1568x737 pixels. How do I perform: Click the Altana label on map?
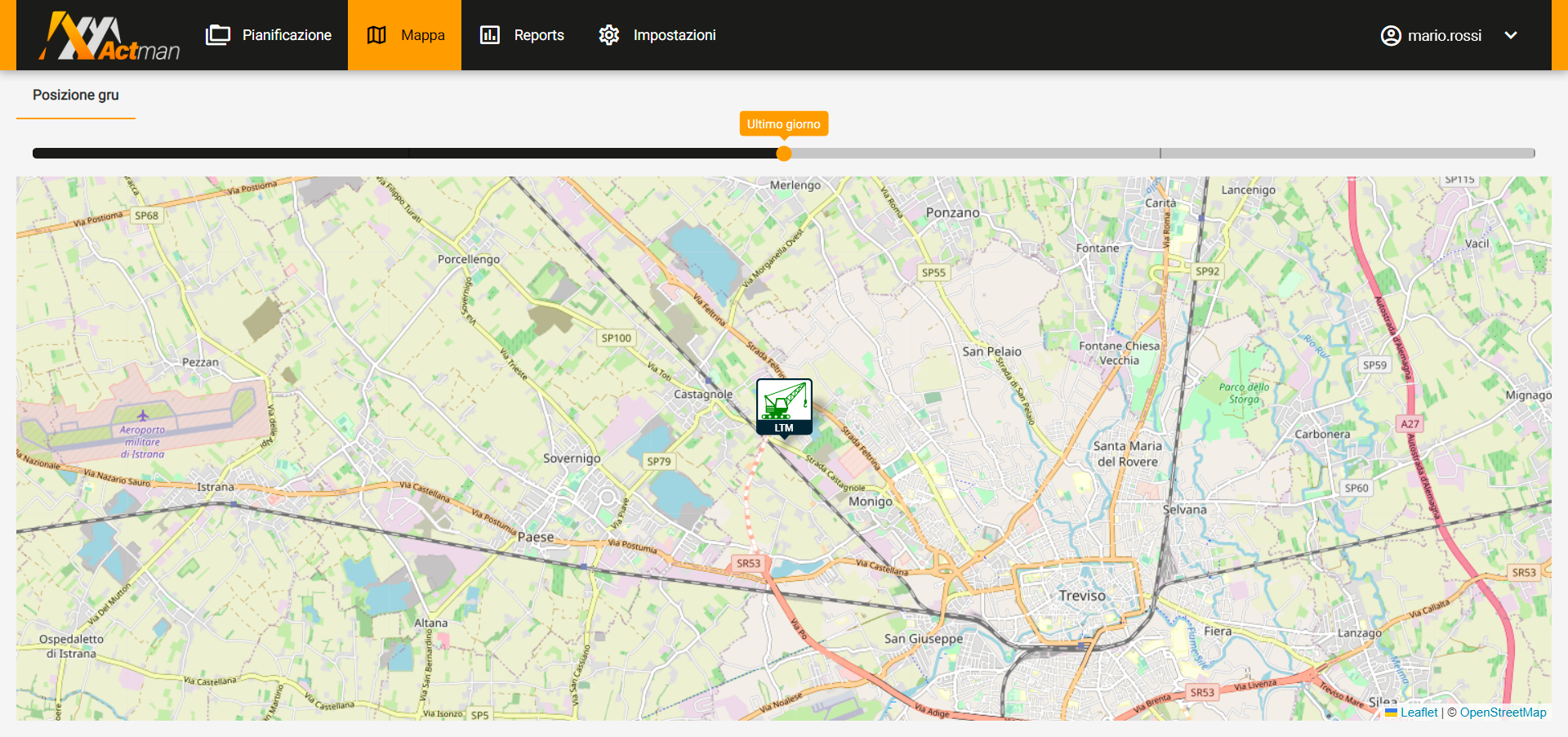click(430, 623)
